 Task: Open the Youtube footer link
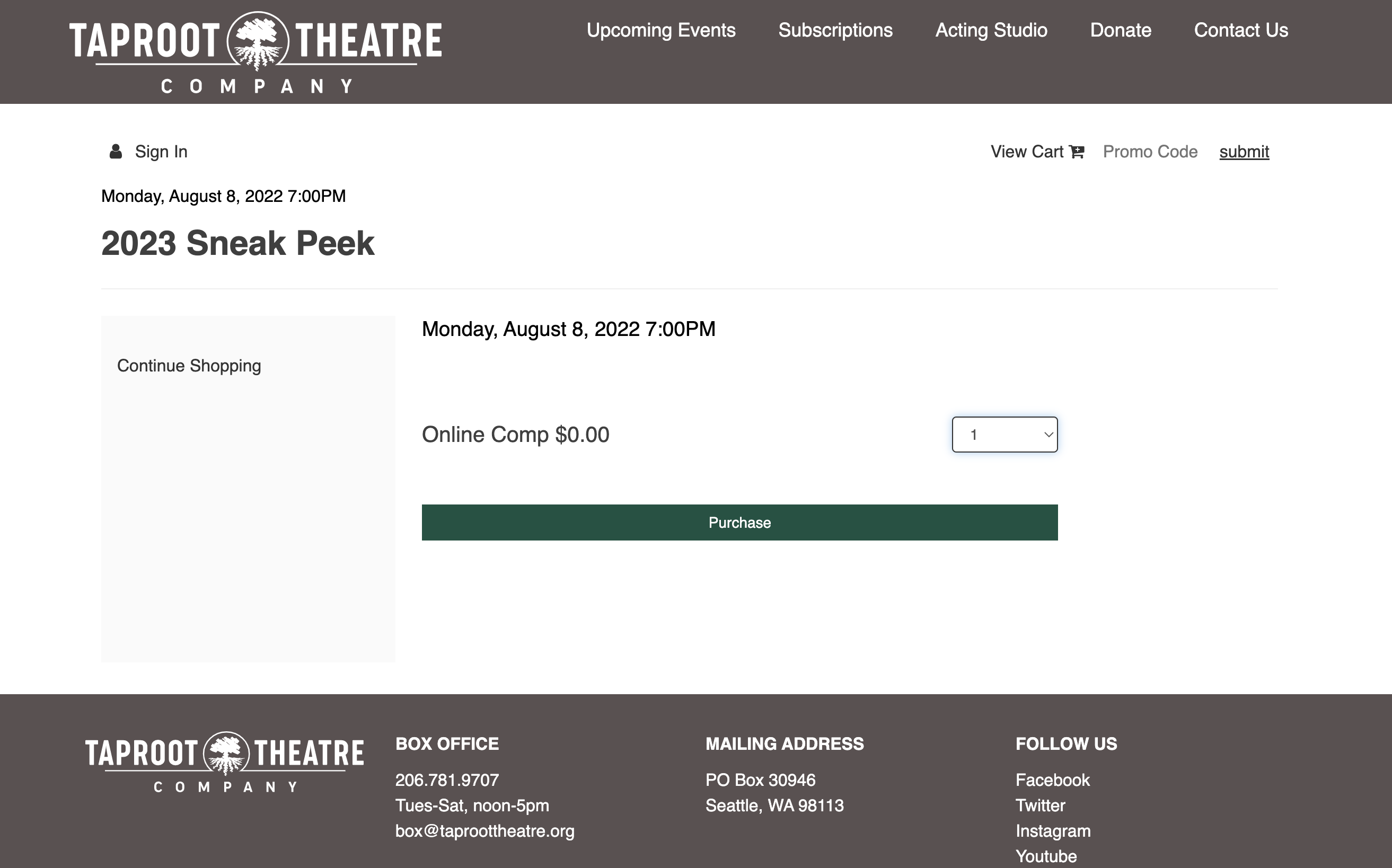click(x=1046, y=856)
